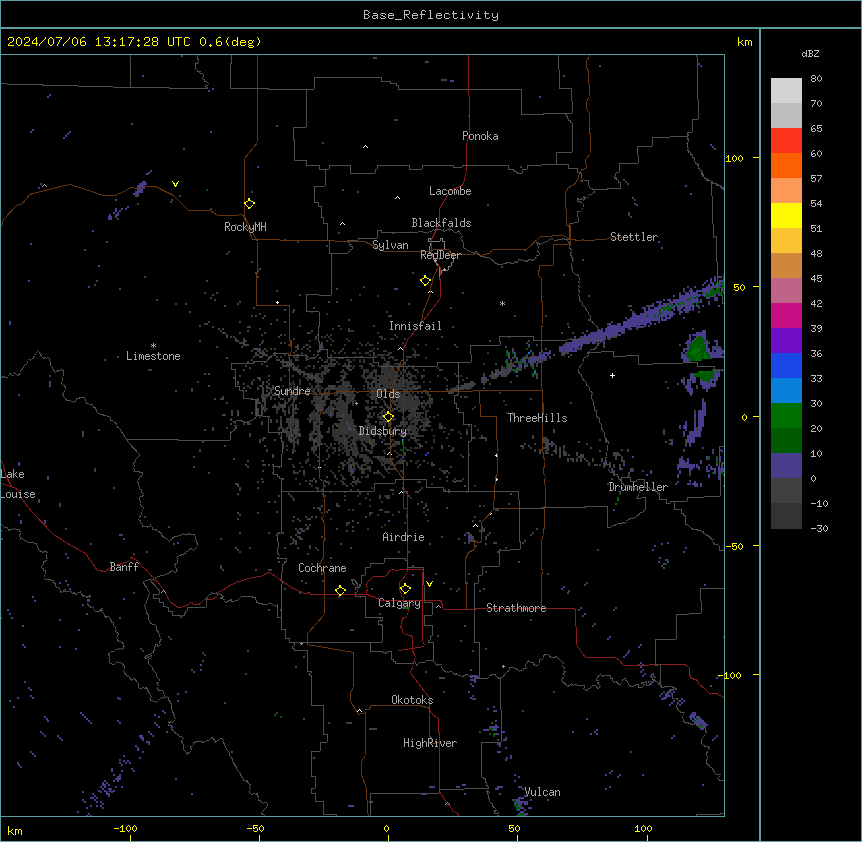Screen dimensions: 862x842
Task: Pick the light gray 70-80 dBZ swatch
Action: coord(786,91)
